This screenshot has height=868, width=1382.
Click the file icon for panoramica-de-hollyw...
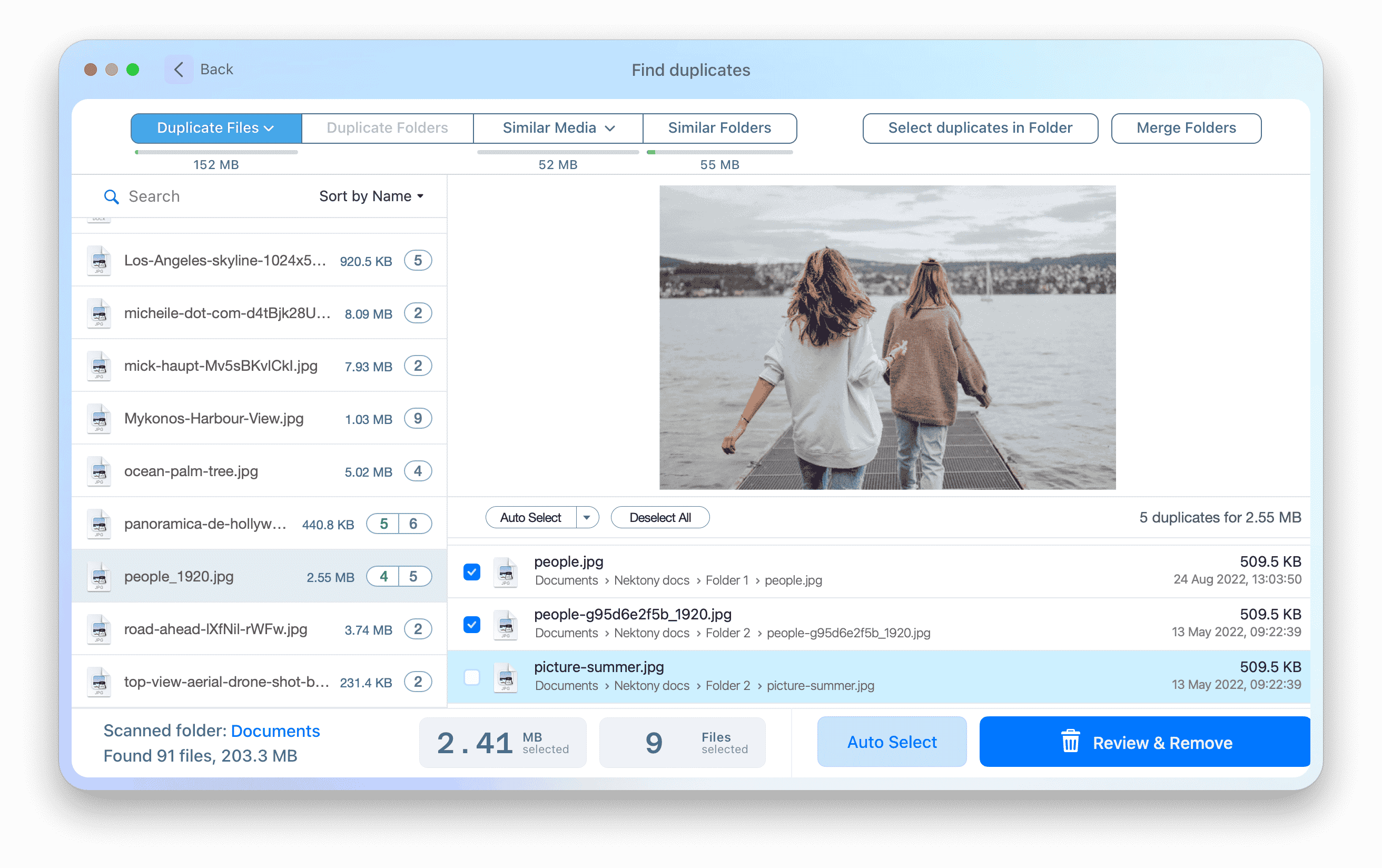tap(98, 524)
